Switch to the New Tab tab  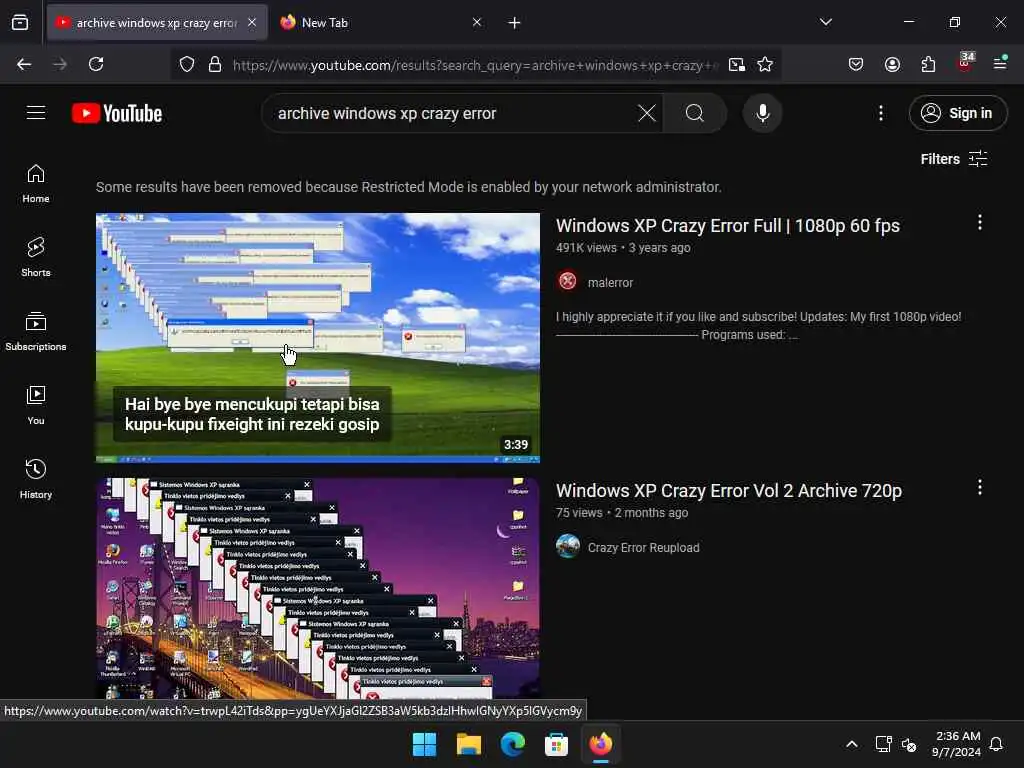click(x=381, y=23)
